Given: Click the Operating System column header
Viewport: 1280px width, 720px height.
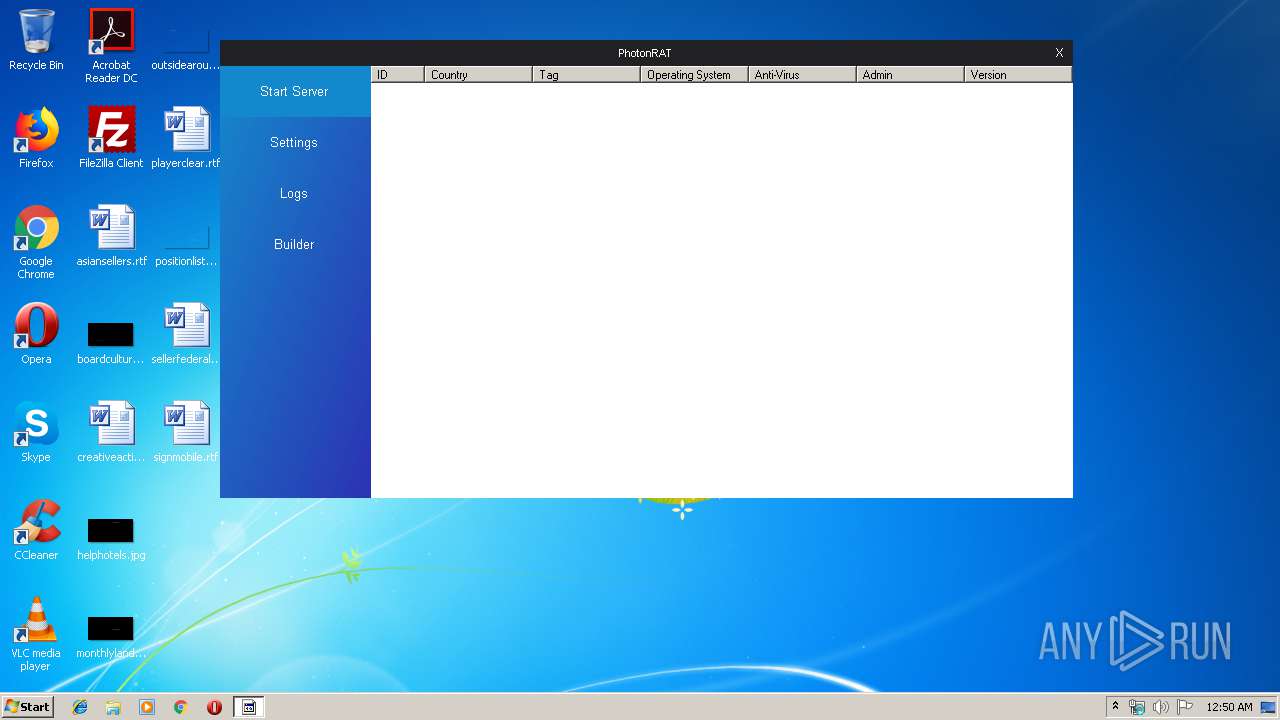Looking at the screenshot, I should pos(694,75).
